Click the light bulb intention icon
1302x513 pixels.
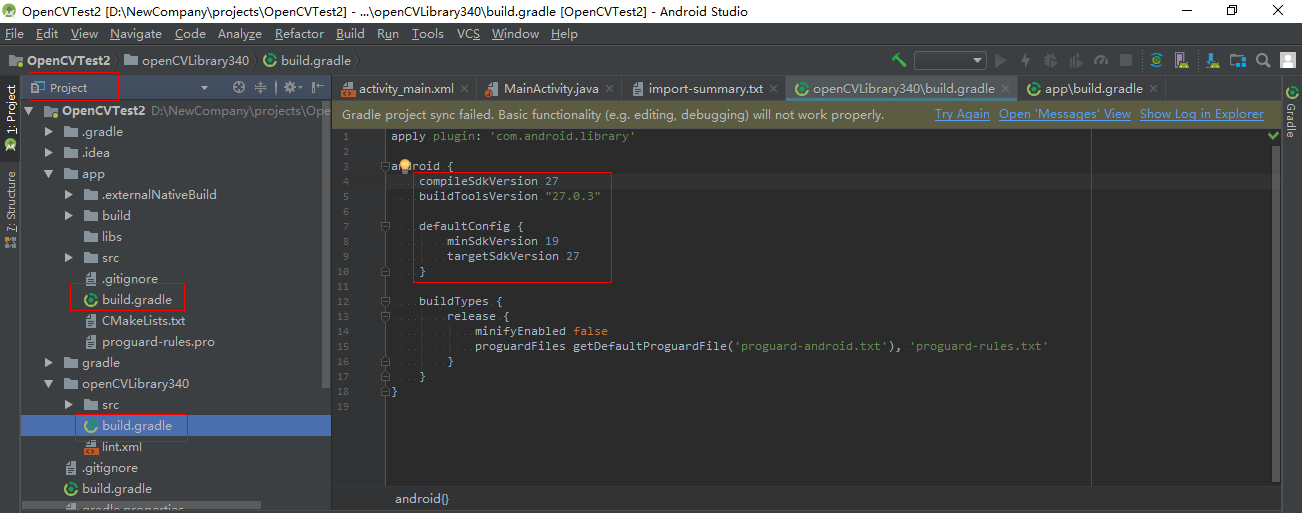click(404, 166)
